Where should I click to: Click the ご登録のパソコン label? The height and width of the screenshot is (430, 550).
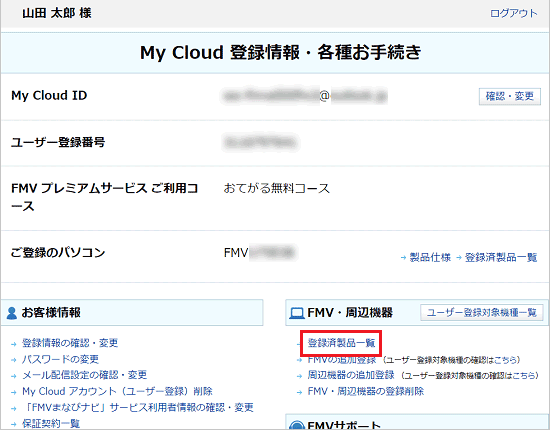(58, 253)
